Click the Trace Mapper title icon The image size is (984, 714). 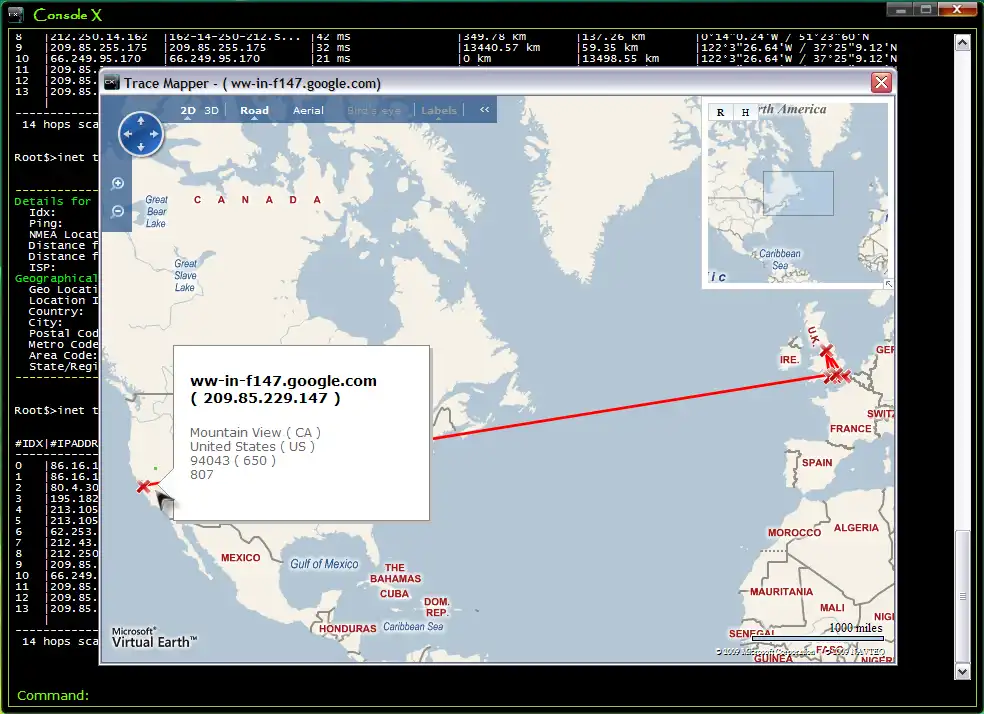112,83
